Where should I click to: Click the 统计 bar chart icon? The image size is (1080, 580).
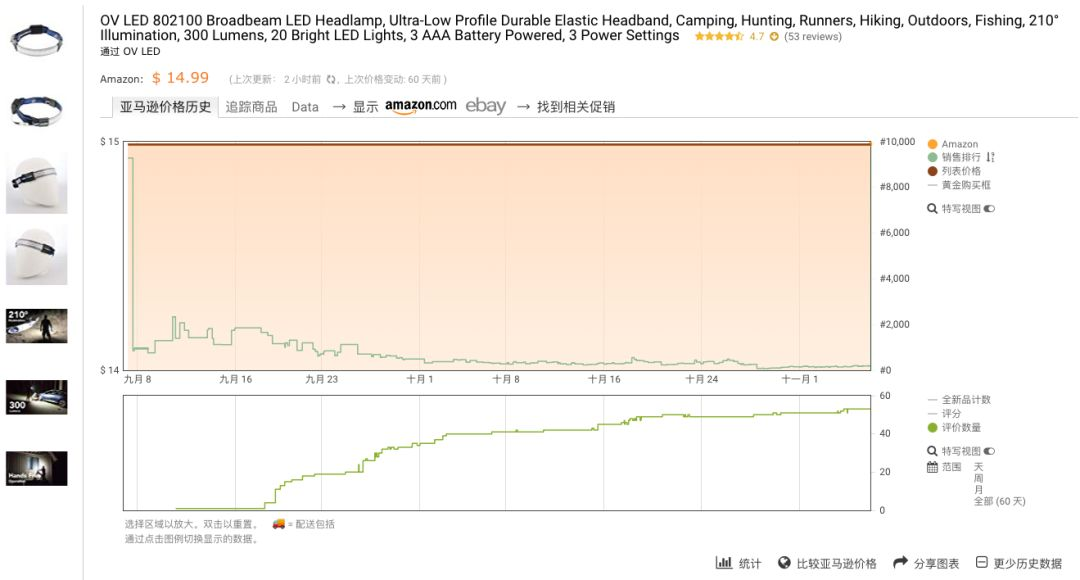click(x=723, y=563)
